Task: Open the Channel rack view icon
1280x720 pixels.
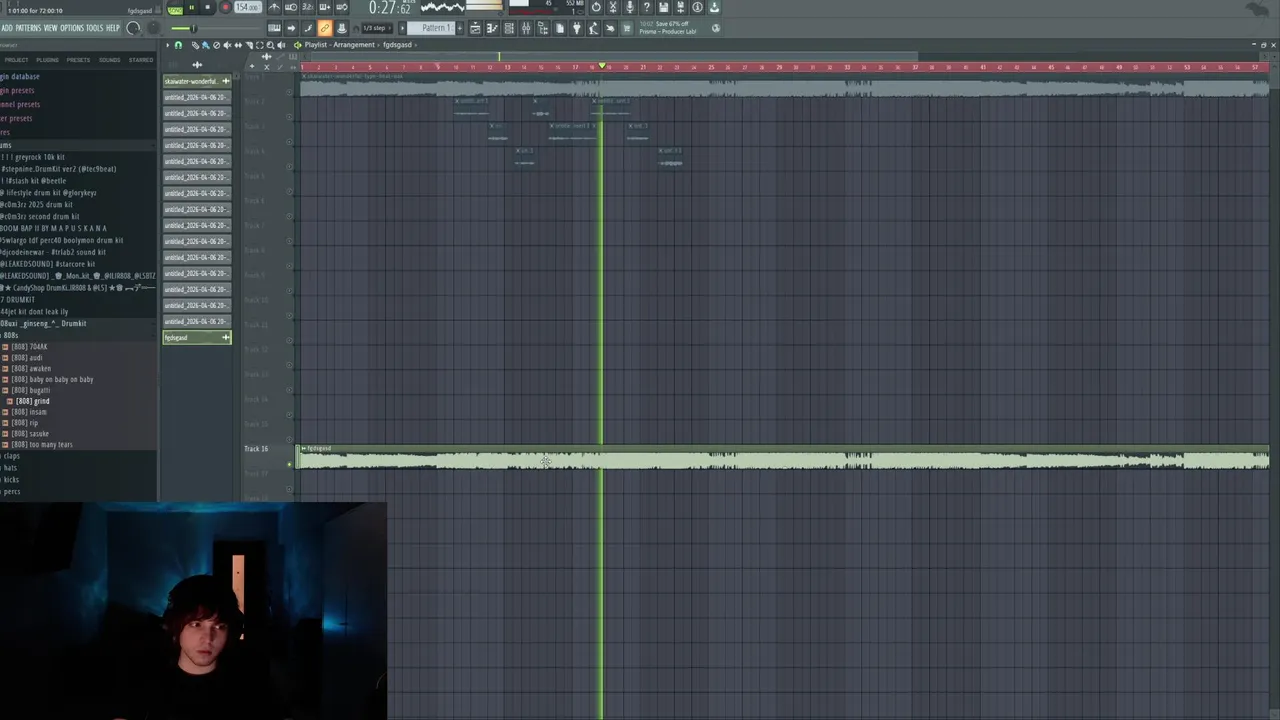Action: (509, 28)
